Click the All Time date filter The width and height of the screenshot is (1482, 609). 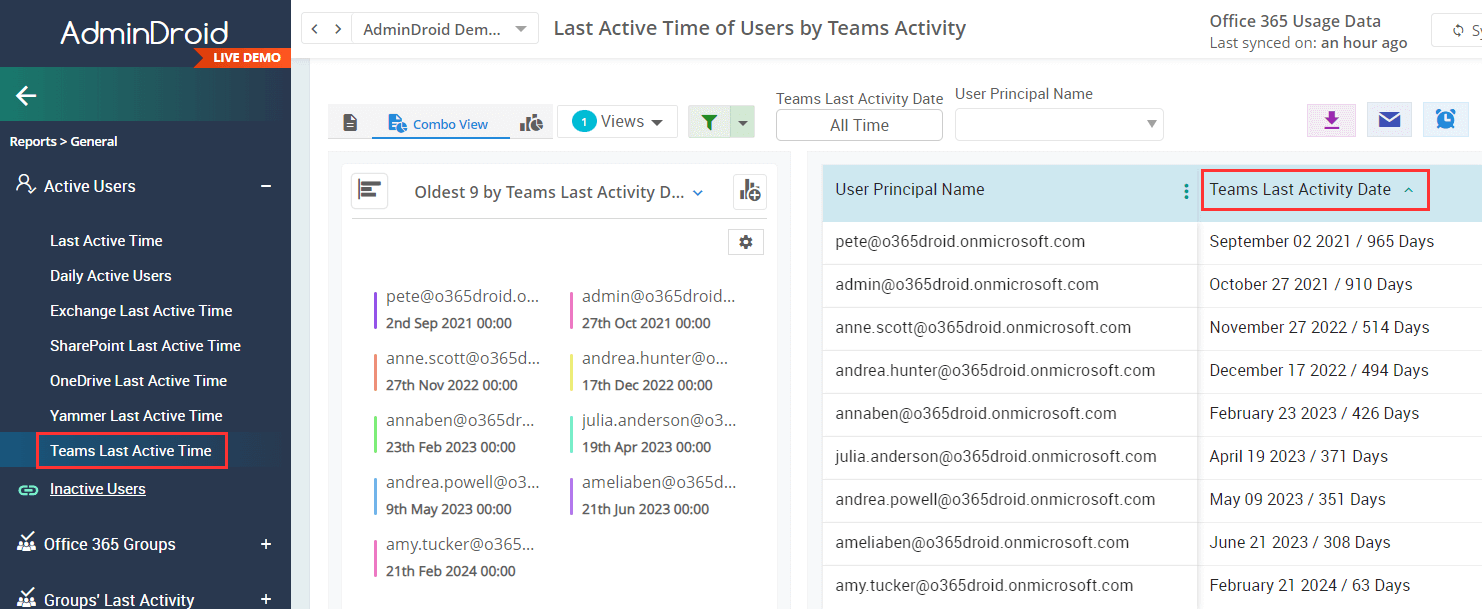[858, 124]
